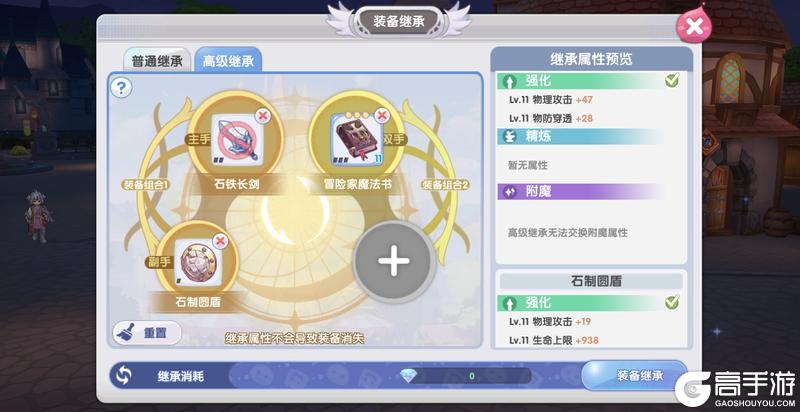Remove the 石制圆盾 shield from off-hand slot
Viewport: 800px width, 412px height.
[x=220, y=241]
